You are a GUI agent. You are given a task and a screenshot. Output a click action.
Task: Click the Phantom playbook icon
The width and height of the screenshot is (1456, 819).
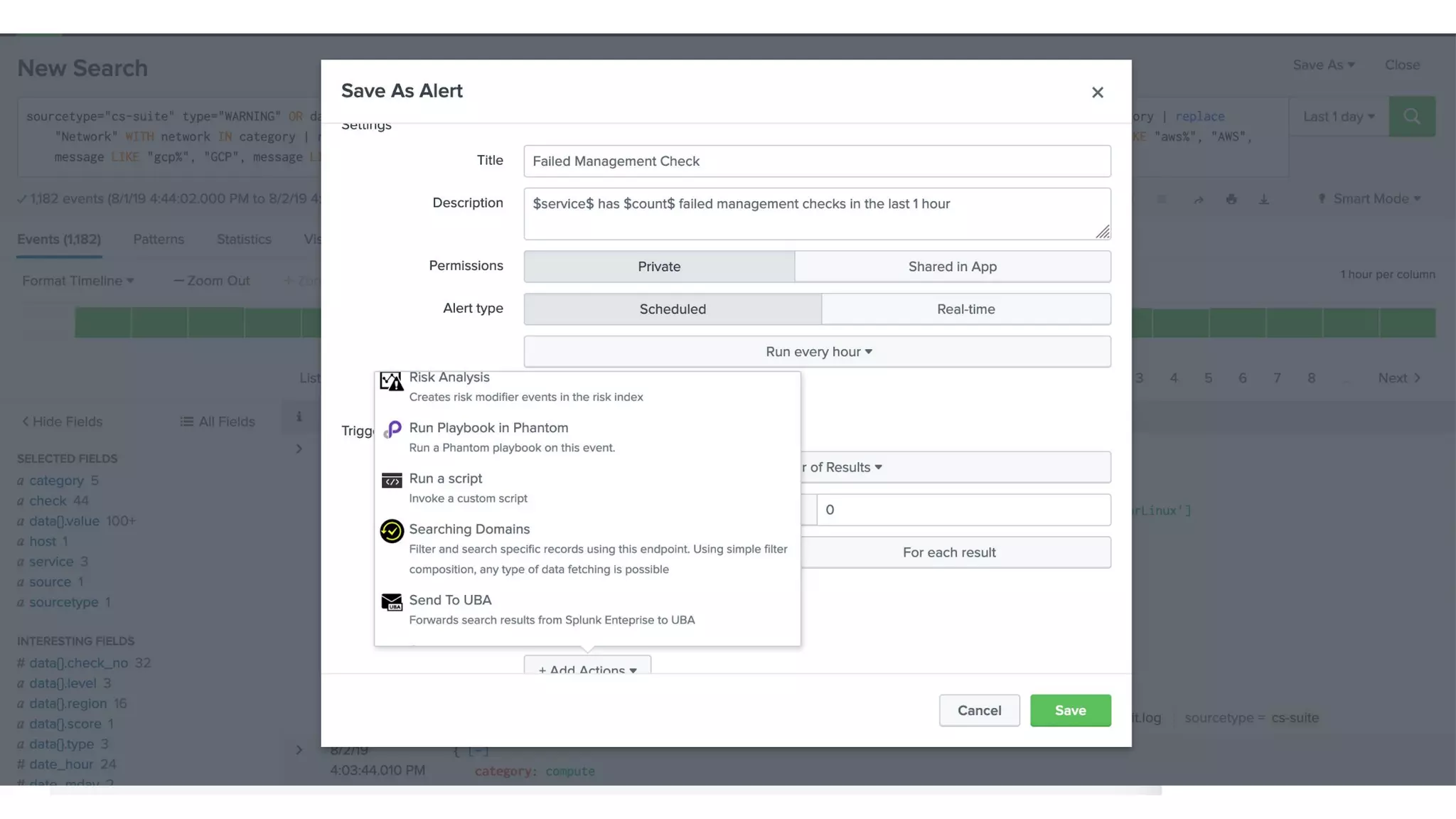(392, 429)
